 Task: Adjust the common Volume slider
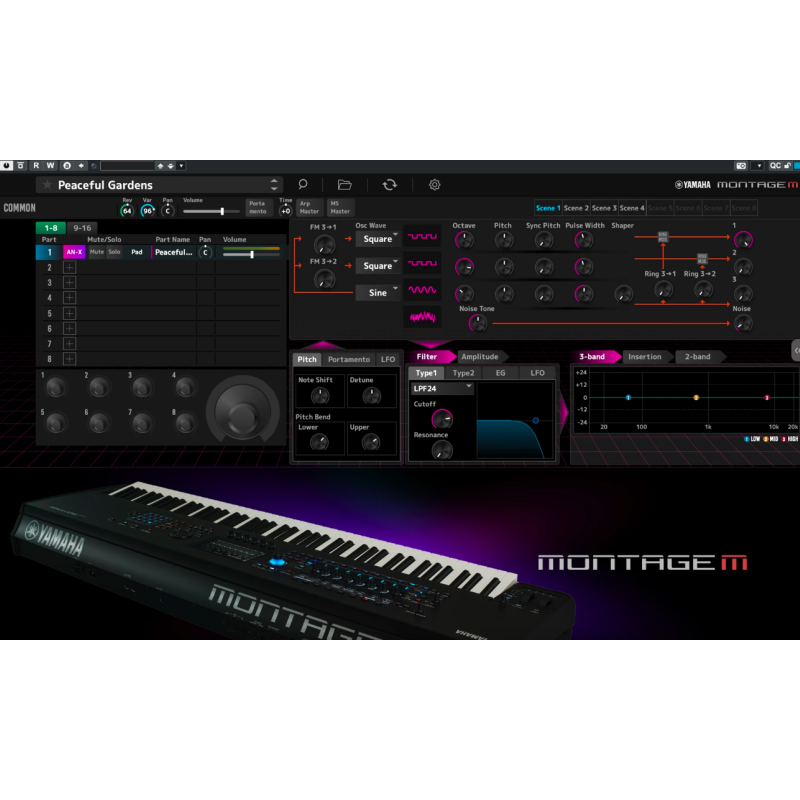pyautogui.click(x=211, y=211)
